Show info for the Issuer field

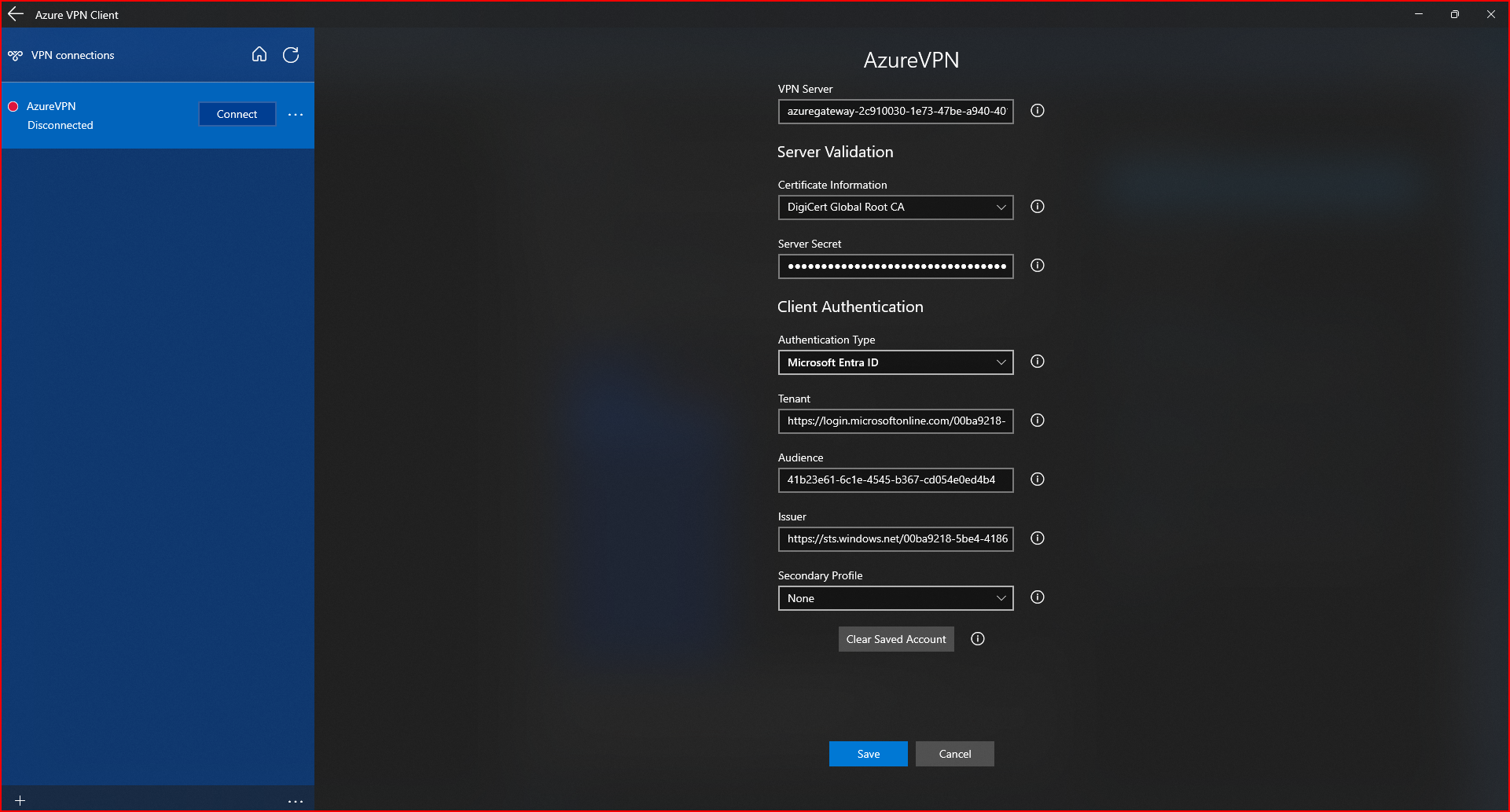click(x=1038, y=538)
